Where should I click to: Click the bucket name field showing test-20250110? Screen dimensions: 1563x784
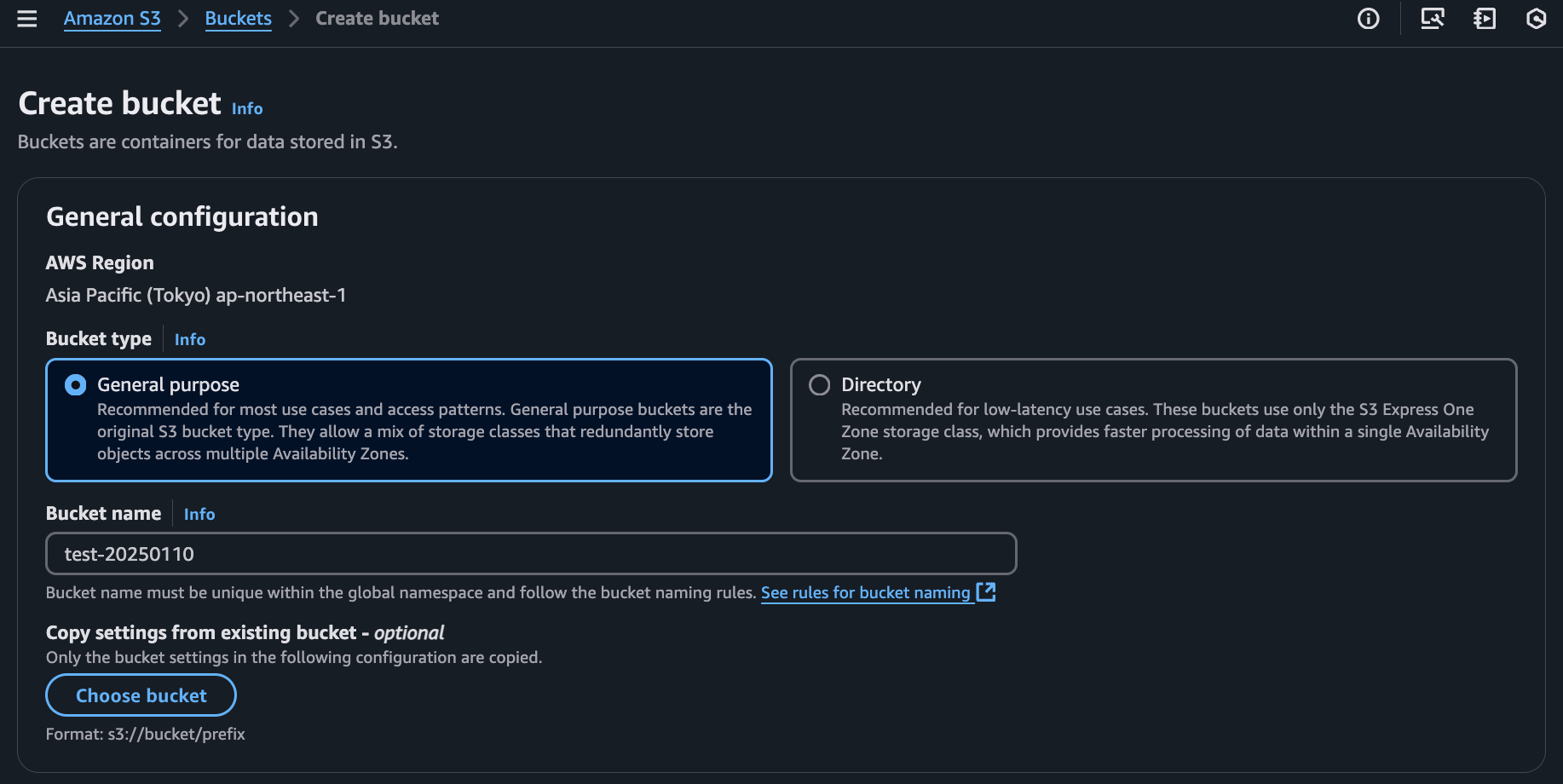531,554
